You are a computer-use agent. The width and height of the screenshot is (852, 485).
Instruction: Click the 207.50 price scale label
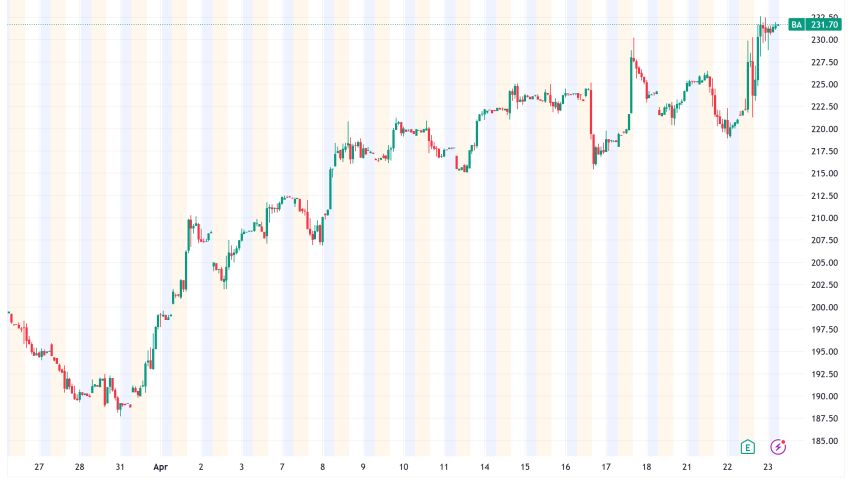(x=825, y=240)
